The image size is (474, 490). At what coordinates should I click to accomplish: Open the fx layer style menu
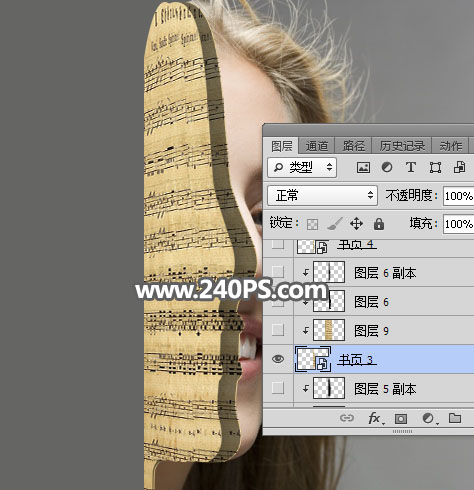point(375,418)
